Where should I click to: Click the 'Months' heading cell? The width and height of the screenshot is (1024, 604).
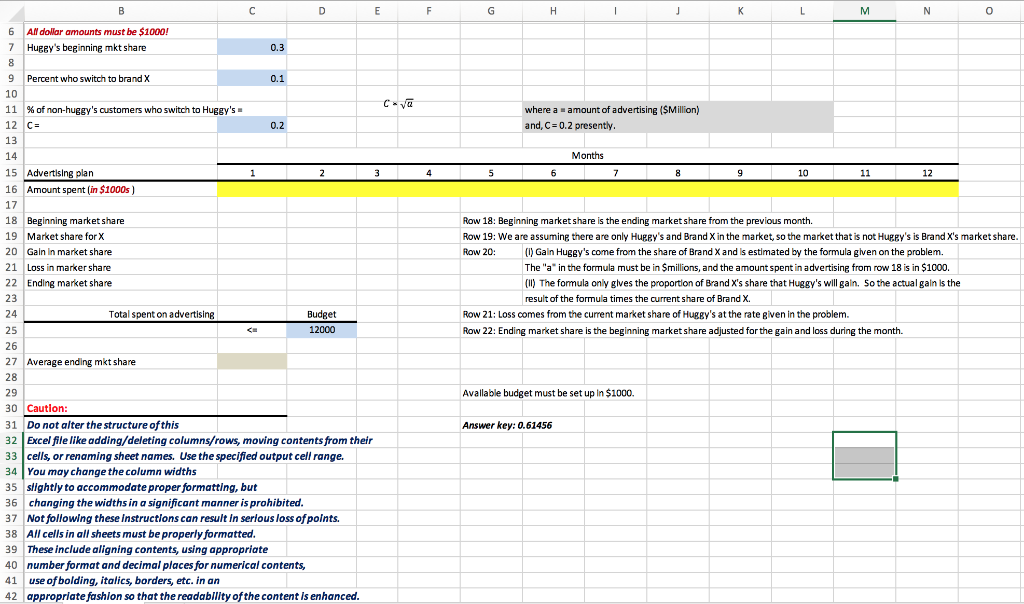click(x=587, y=155)
